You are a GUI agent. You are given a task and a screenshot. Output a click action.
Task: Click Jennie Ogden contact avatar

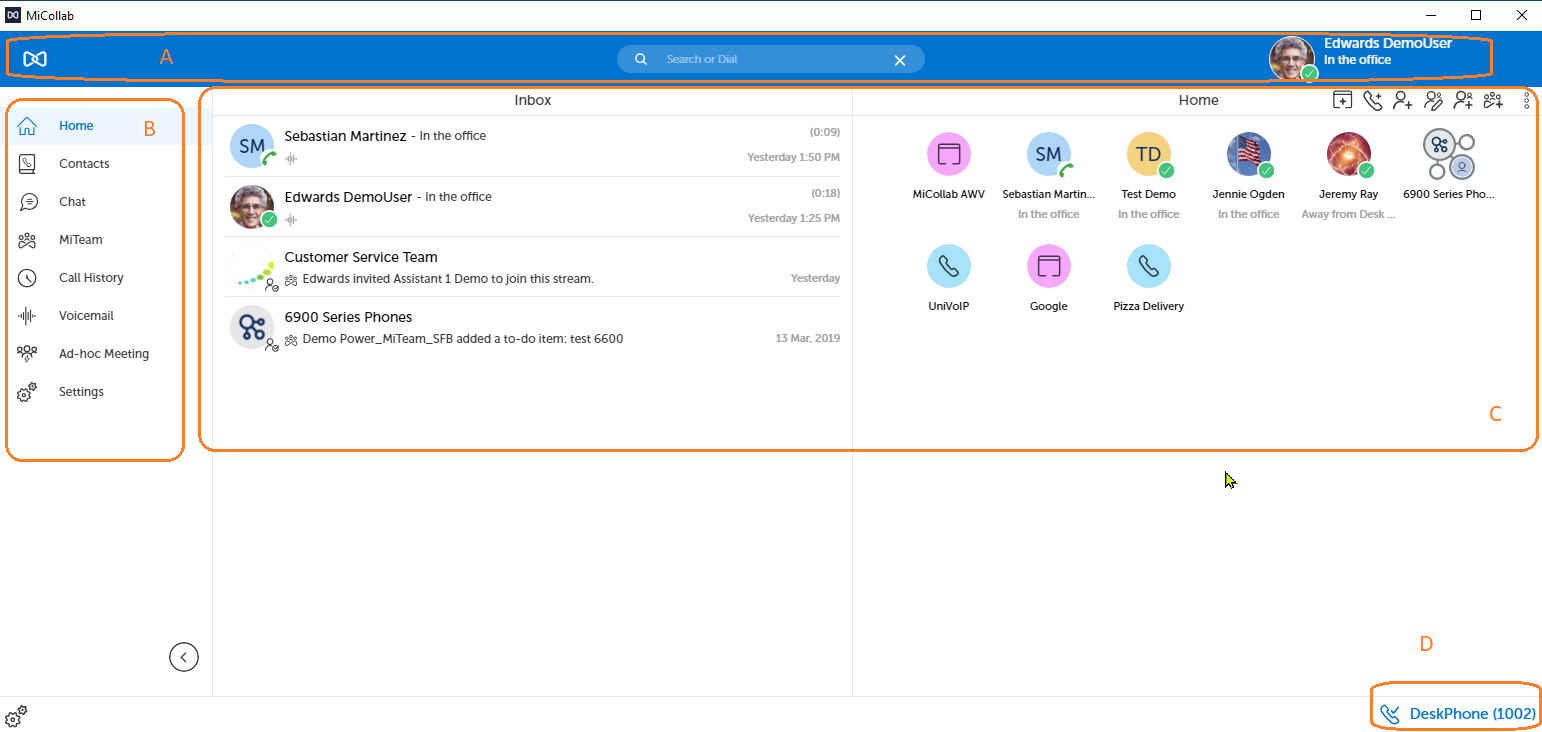1249,154
